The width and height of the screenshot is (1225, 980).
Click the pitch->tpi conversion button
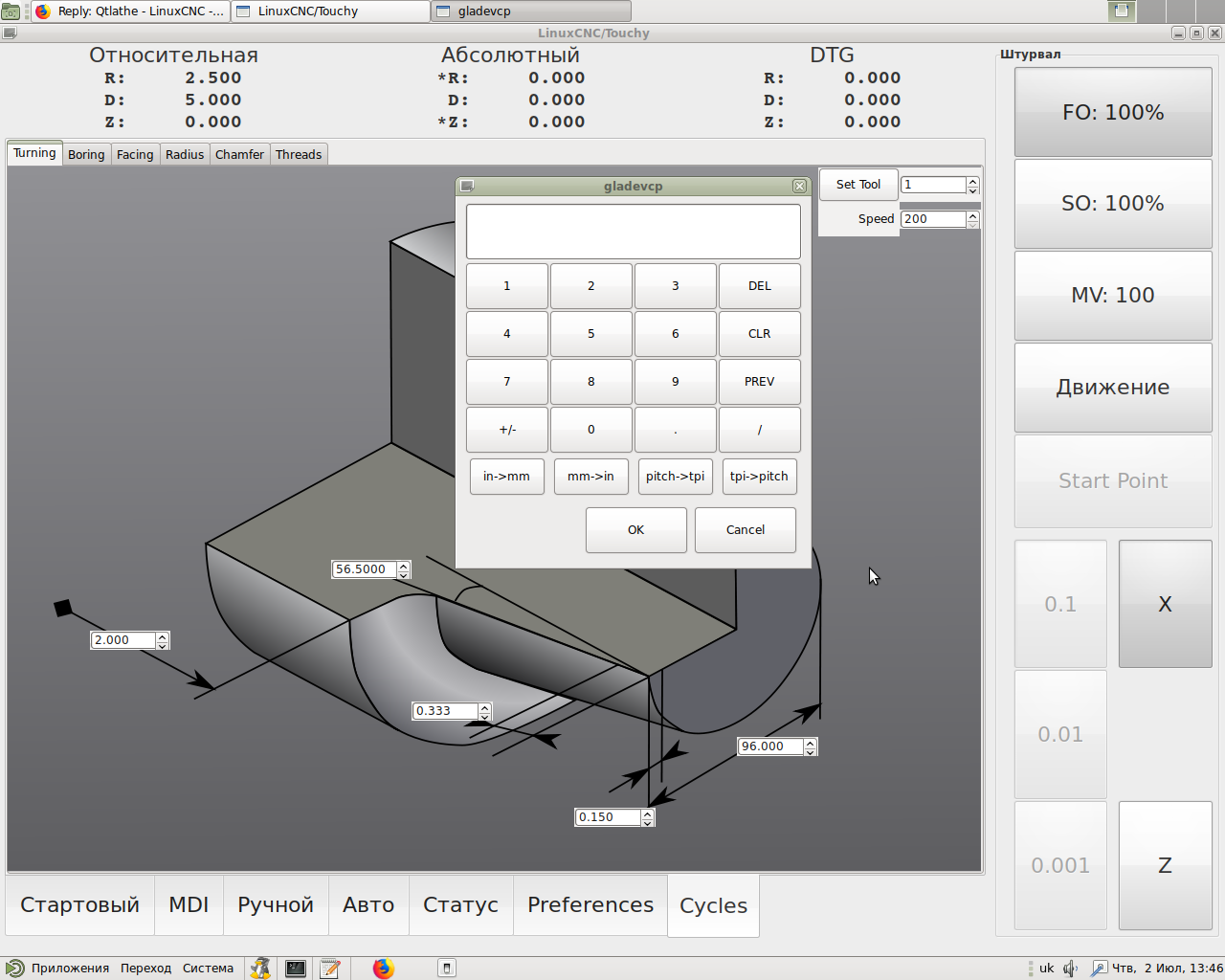(x=676, y=477)
